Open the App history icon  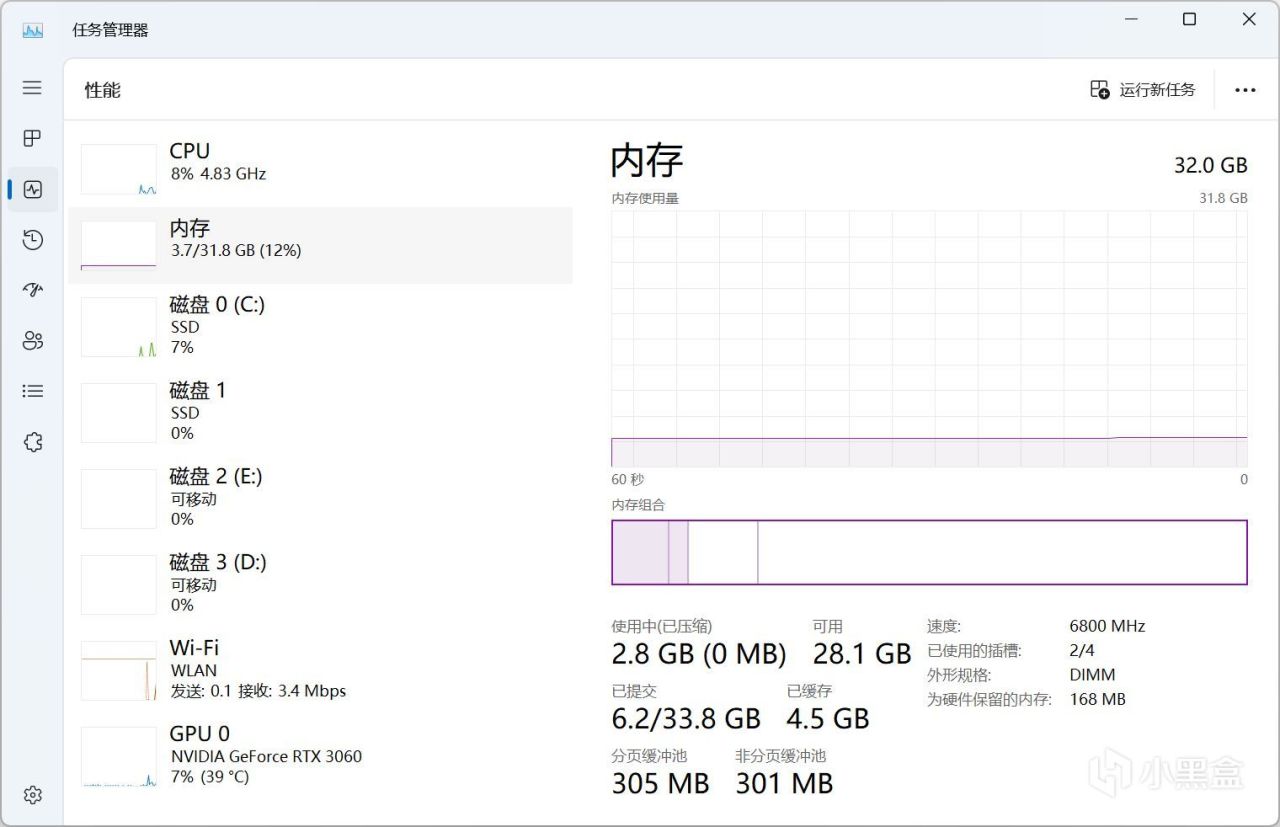coord(32,239)
